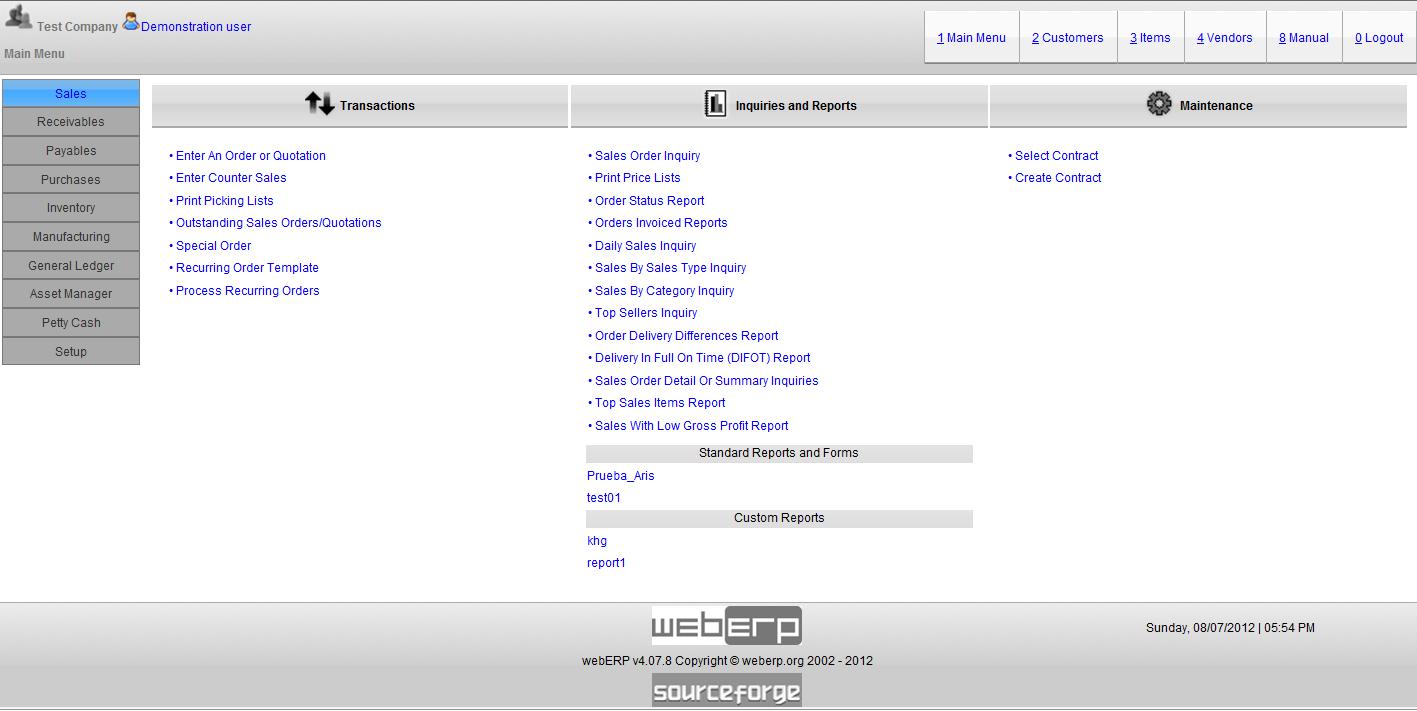Click the SourceForge logo at the bottom
The width and height of the screenshot is (1417, 711).
(727, 689)
